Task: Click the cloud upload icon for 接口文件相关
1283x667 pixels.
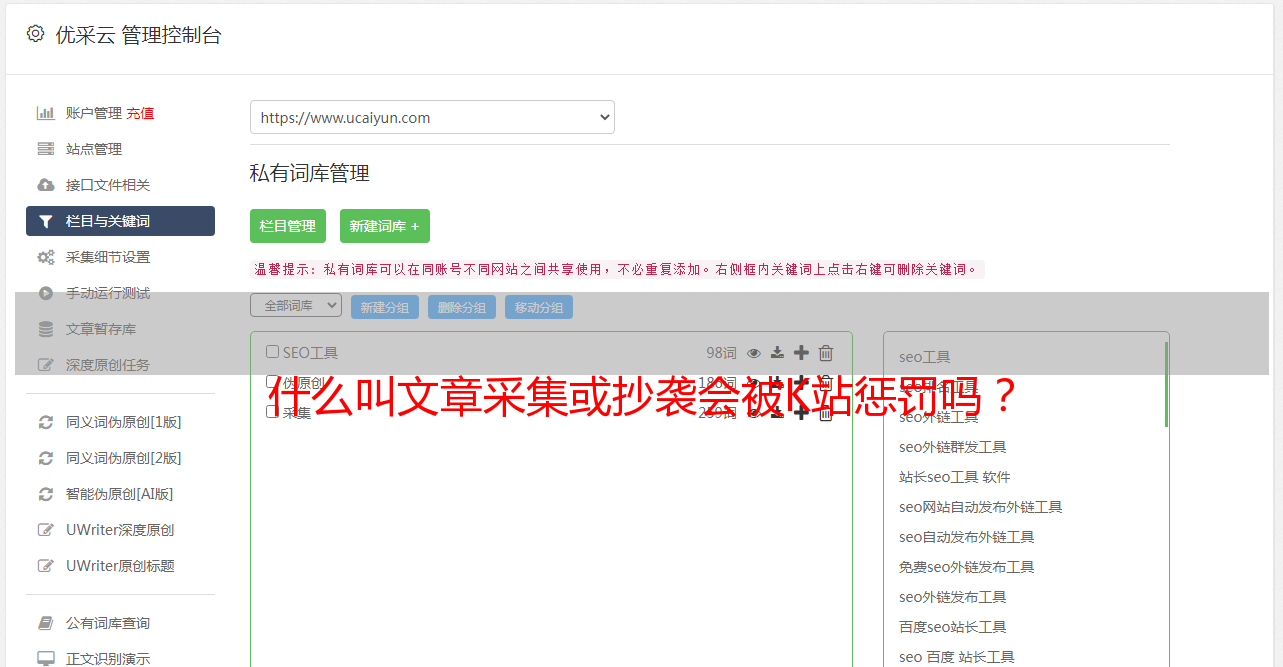Action: [x=45, y=185]
